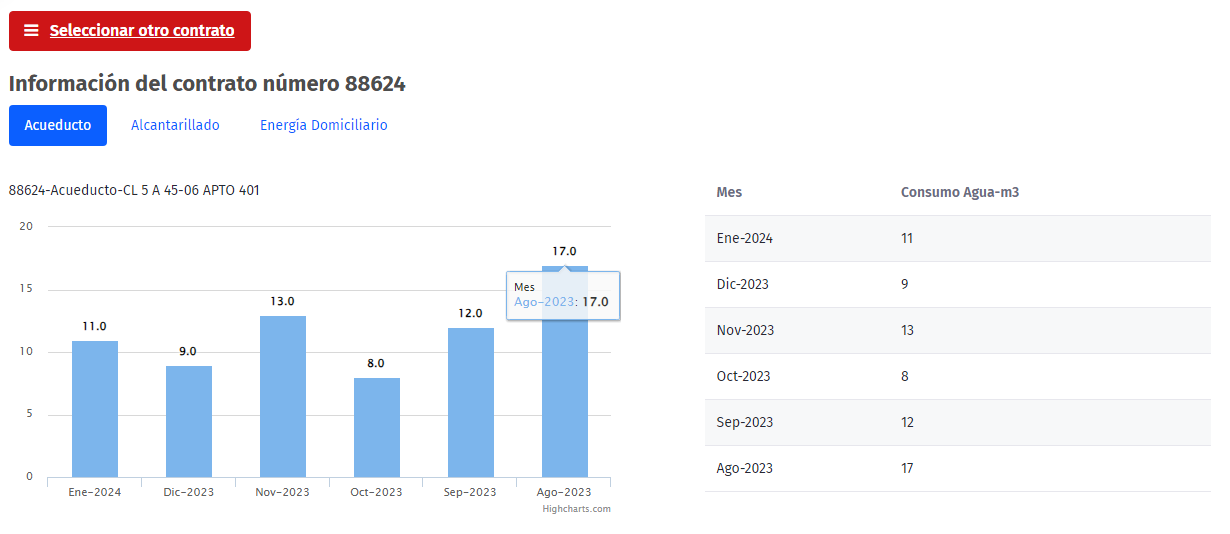Open Seleccionar otro contrato link
This screenshot has height=534, width=1230.
141,31
